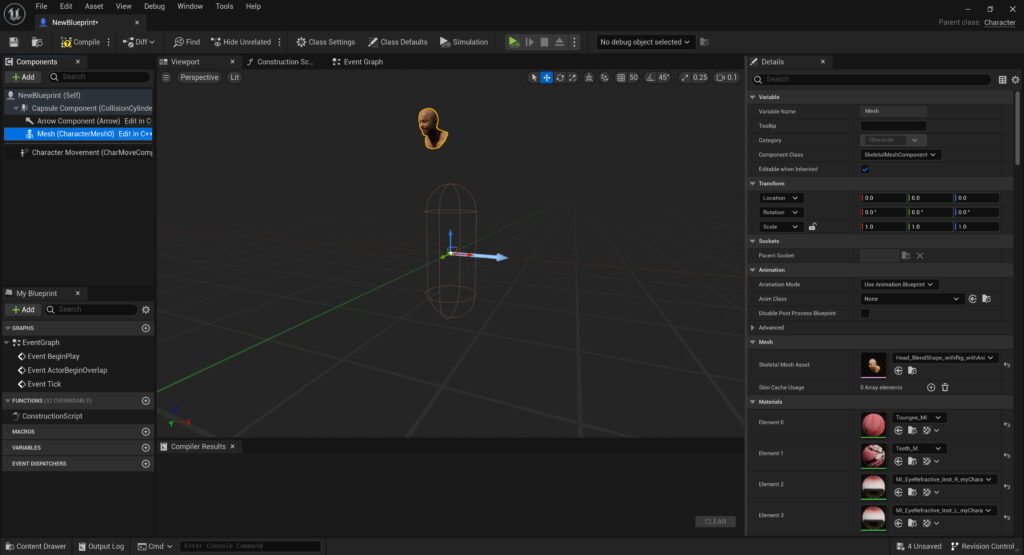Select the translate (move) gizmo tool
The height and width of the screenshot is (555, 1024).
click(547, 77)
